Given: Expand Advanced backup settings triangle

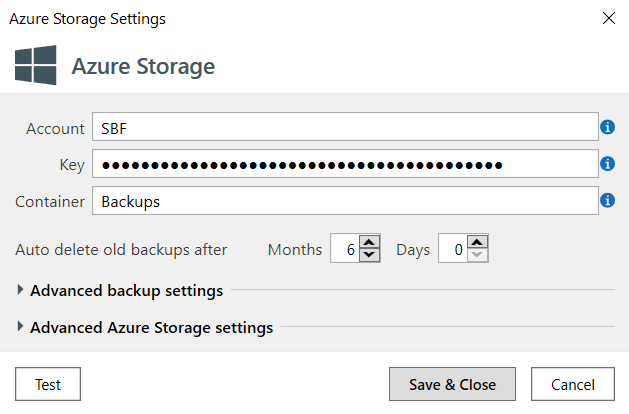Looking at the screenshot, I should pos(20,290).
